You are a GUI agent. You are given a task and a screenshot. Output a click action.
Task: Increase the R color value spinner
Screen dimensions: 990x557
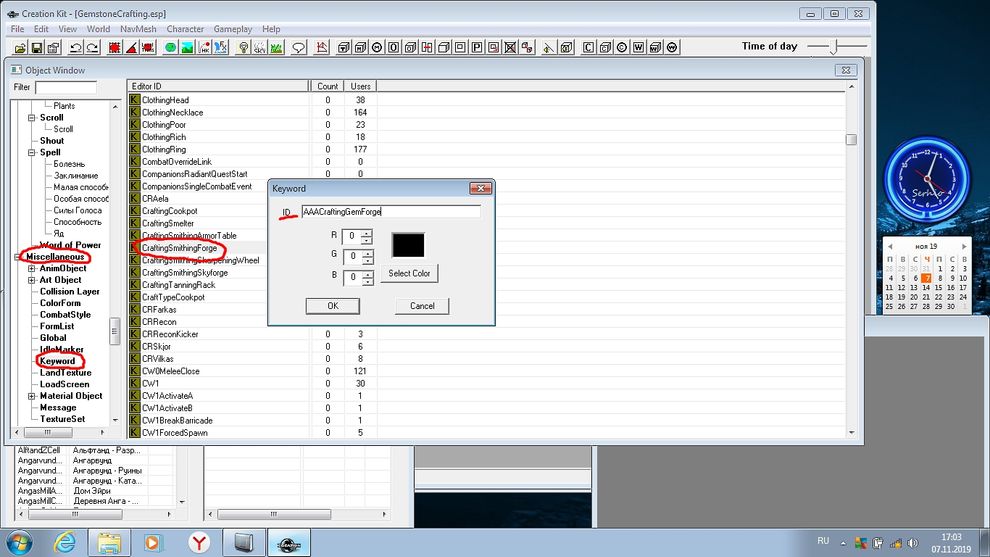tap(367, 233)
